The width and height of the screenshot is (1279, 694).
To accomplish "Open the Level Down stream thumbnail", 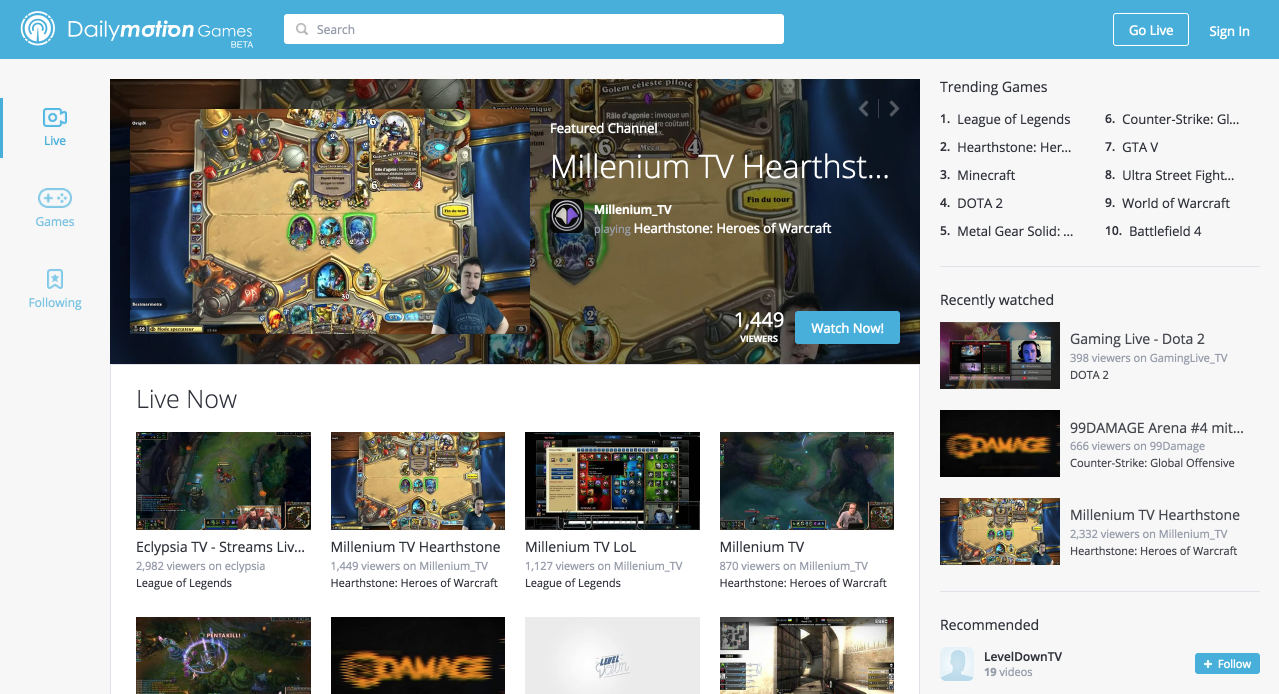I will tap(612, 655).
